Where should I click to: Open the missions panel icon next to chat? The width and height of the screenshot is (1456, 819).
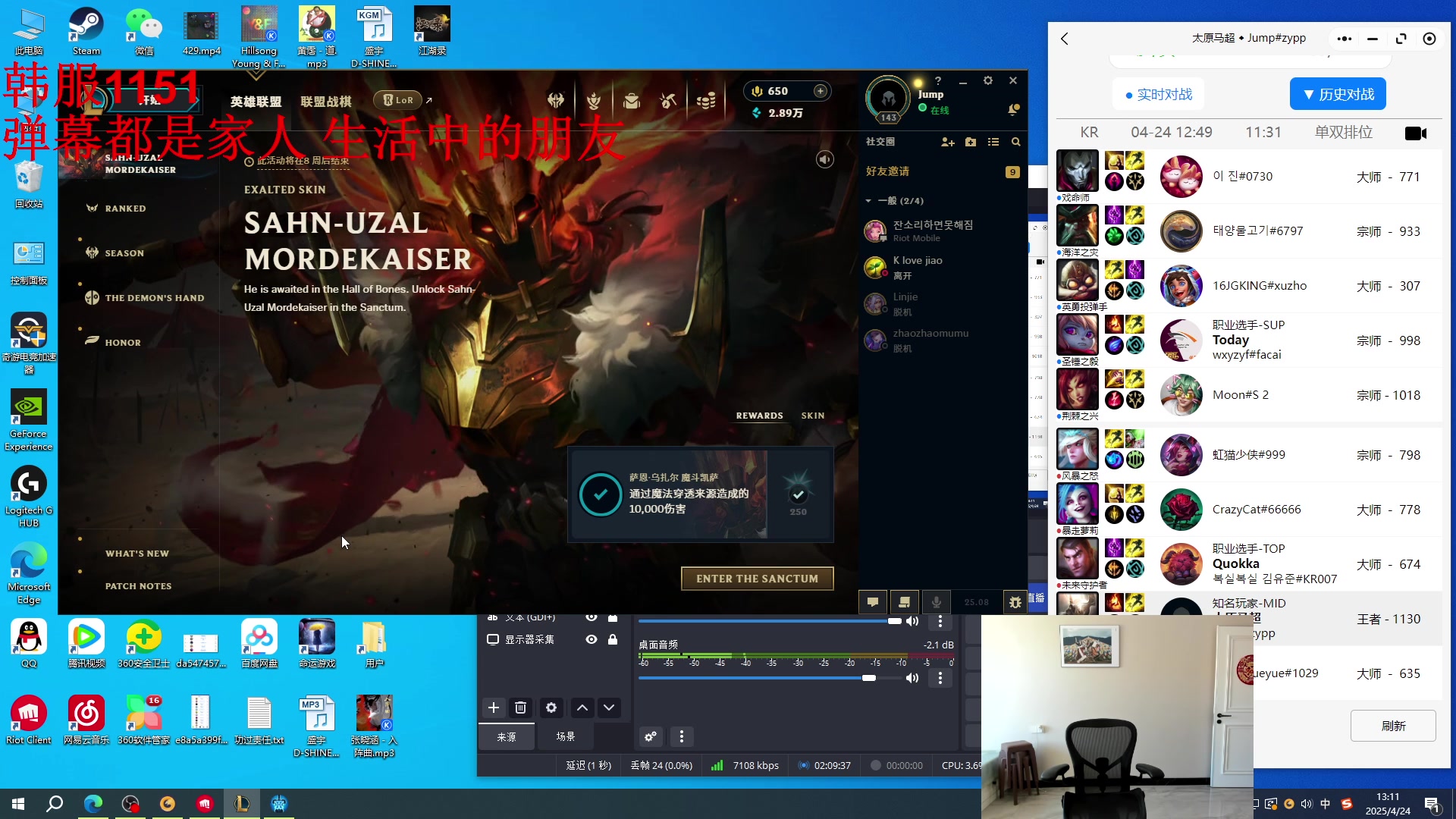[x=904, y=602]
